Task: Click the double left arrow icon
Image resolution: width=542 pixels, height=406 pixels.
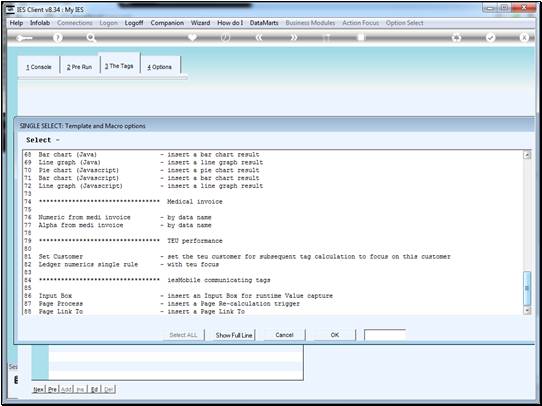Action: point(259,38)
